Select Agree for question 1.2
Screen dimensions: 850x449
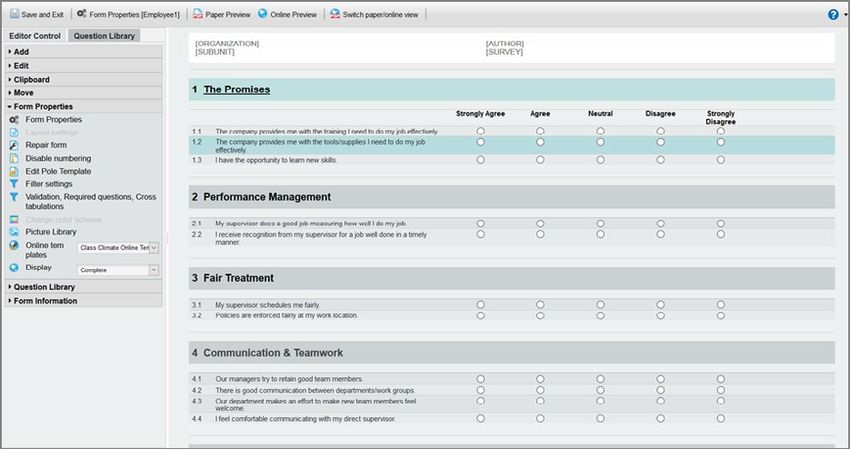coord(540,142)
